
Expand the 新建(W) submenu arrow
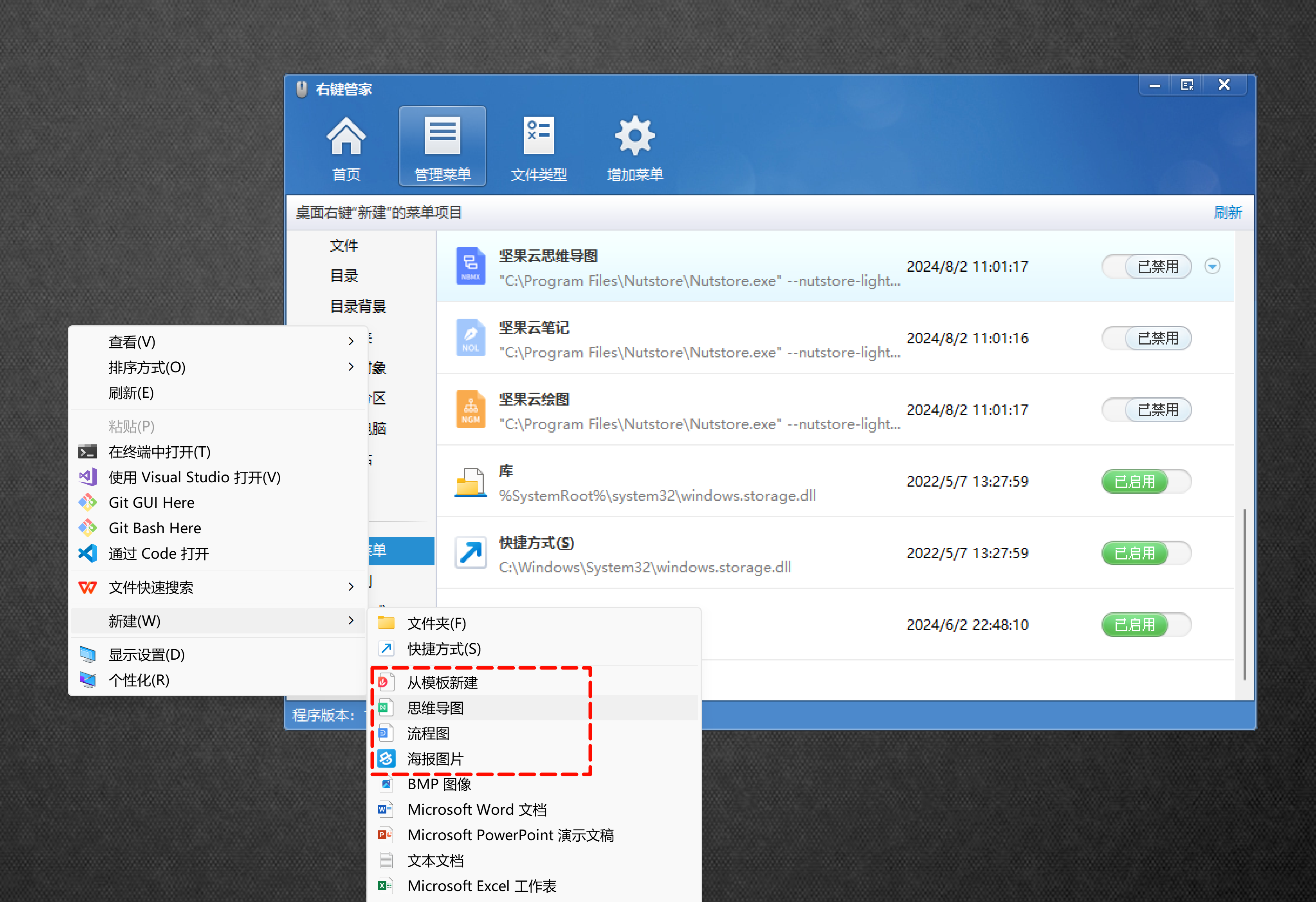[351, 621]
